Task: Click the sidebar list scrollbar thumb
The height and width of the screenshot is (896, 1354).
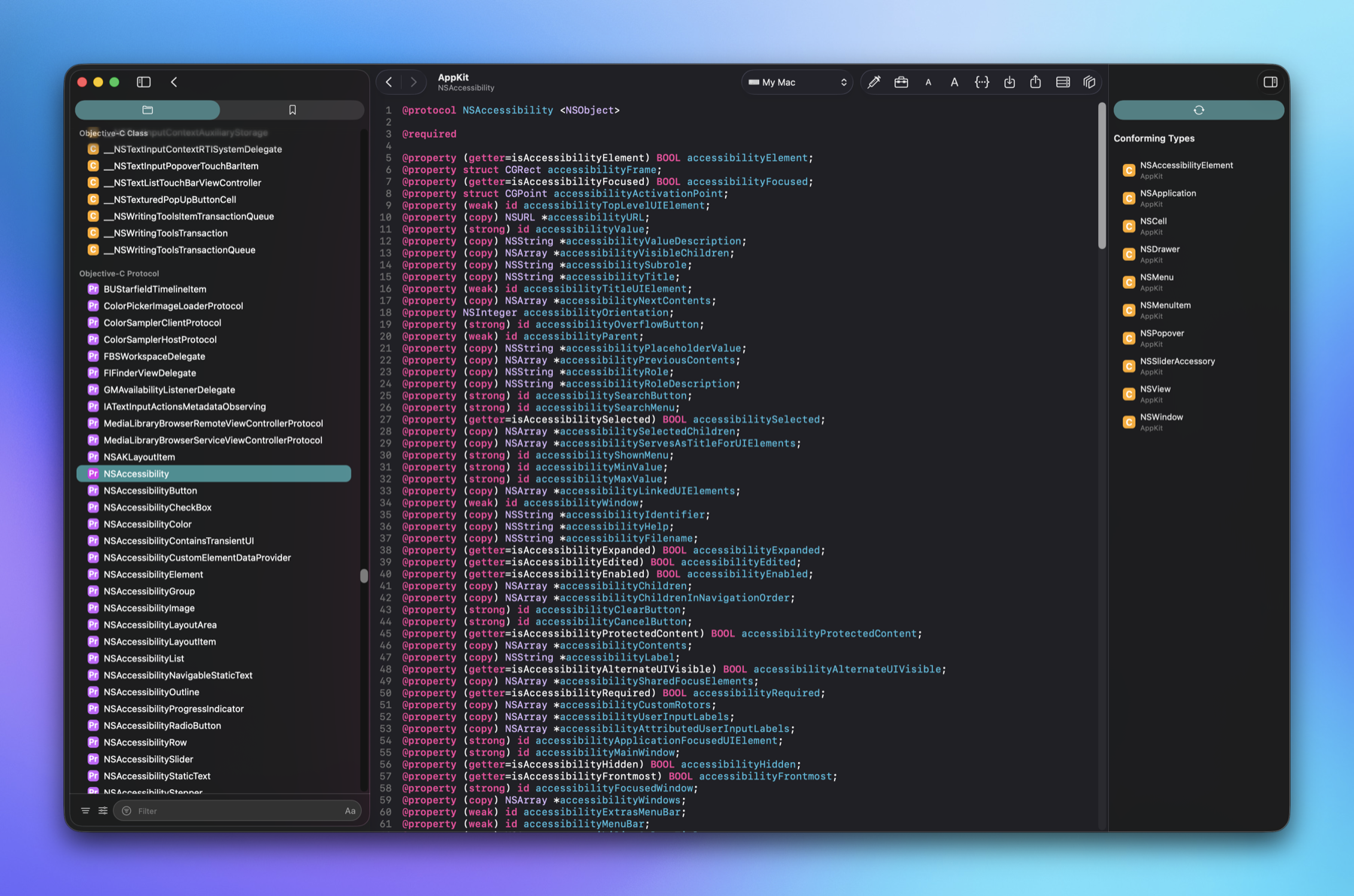Action: coord(364,576)
